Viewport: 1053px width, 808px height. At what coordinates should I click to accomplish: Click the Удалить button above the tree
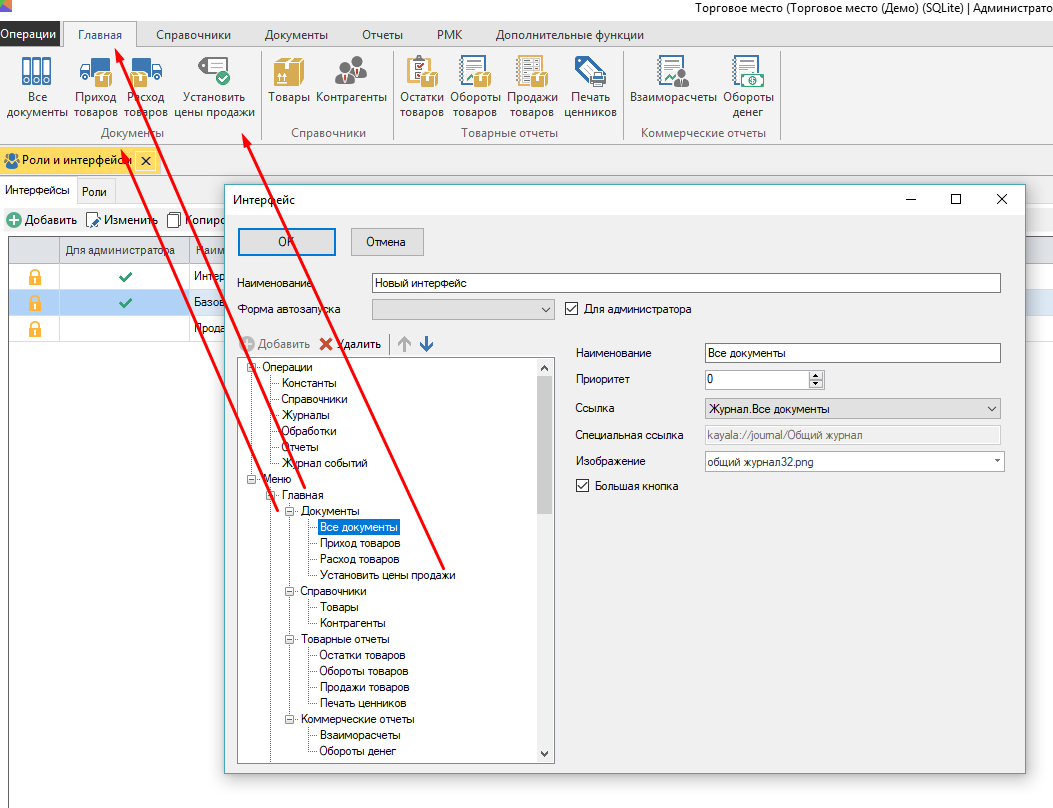350,344
